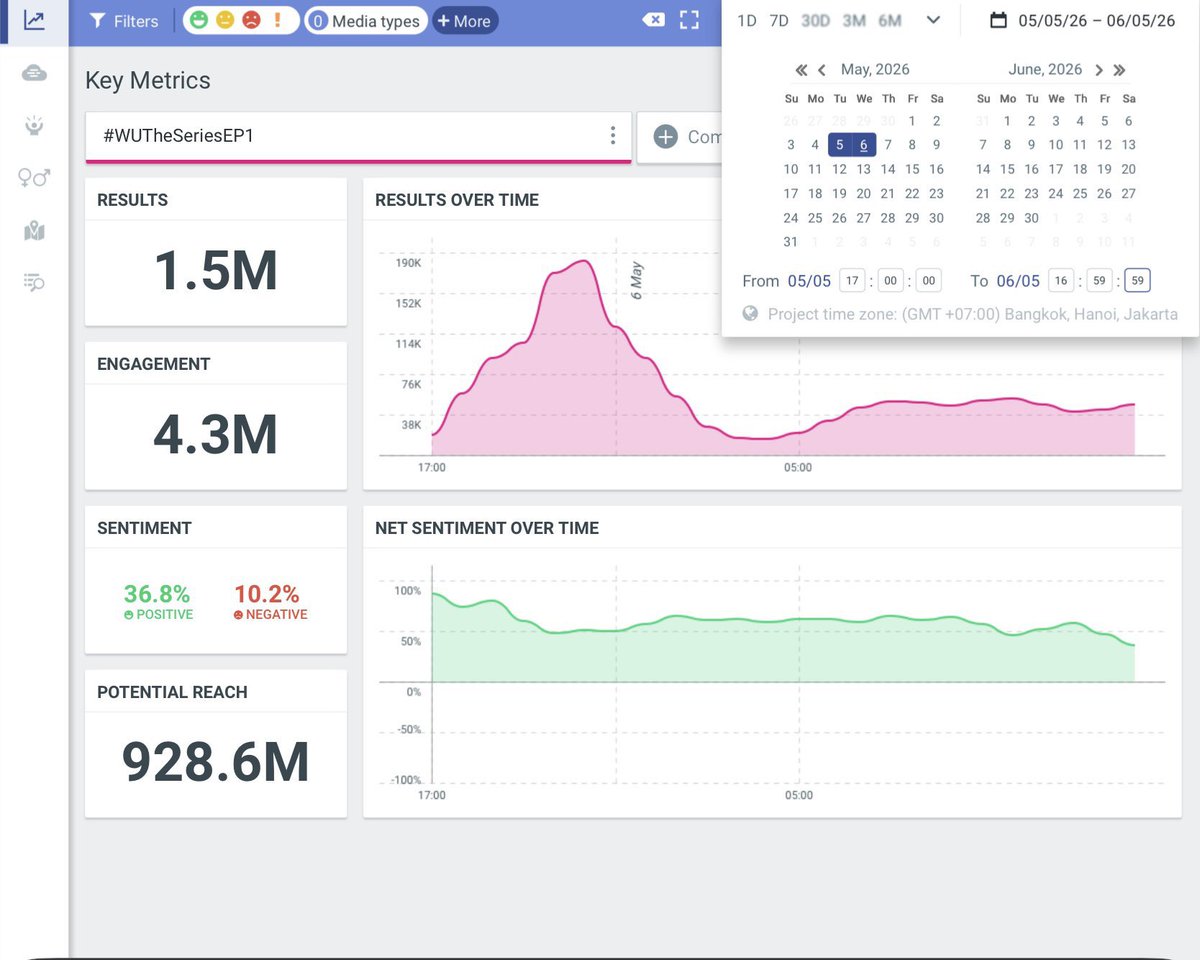Open the cloud conversation icon in sidebar
The image size is (1200, 960).
[x=34, y=73]
